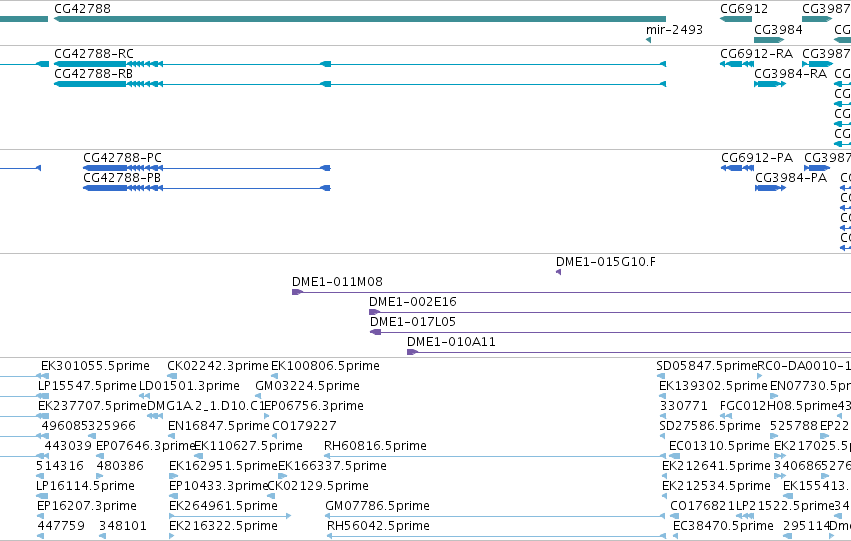Click EST EP06756.3prime
This screenshot has height=541, width=851.
tap(266, 416)
